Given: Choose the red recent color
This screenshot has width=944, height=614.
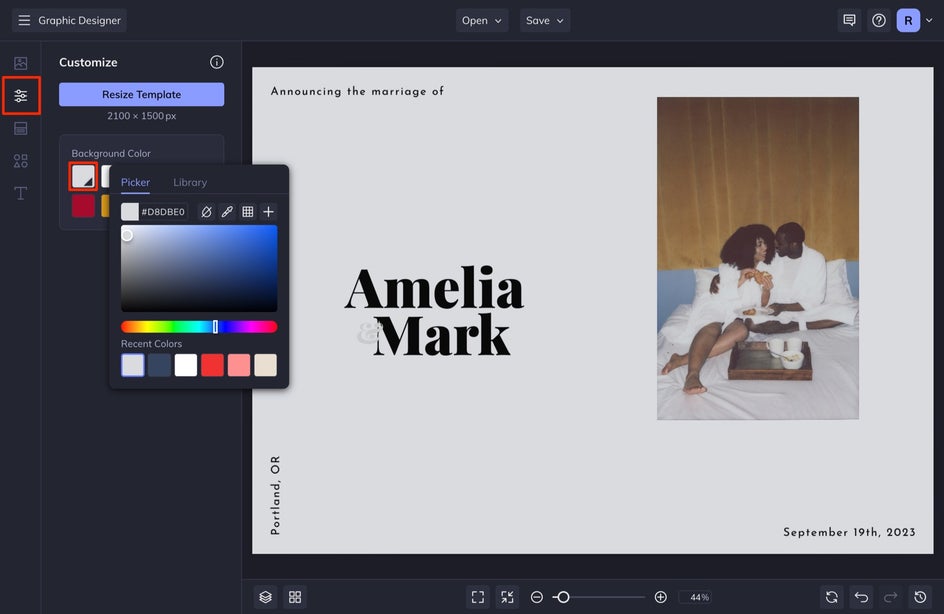Looking at the screenshot, I should click(213, 365).
